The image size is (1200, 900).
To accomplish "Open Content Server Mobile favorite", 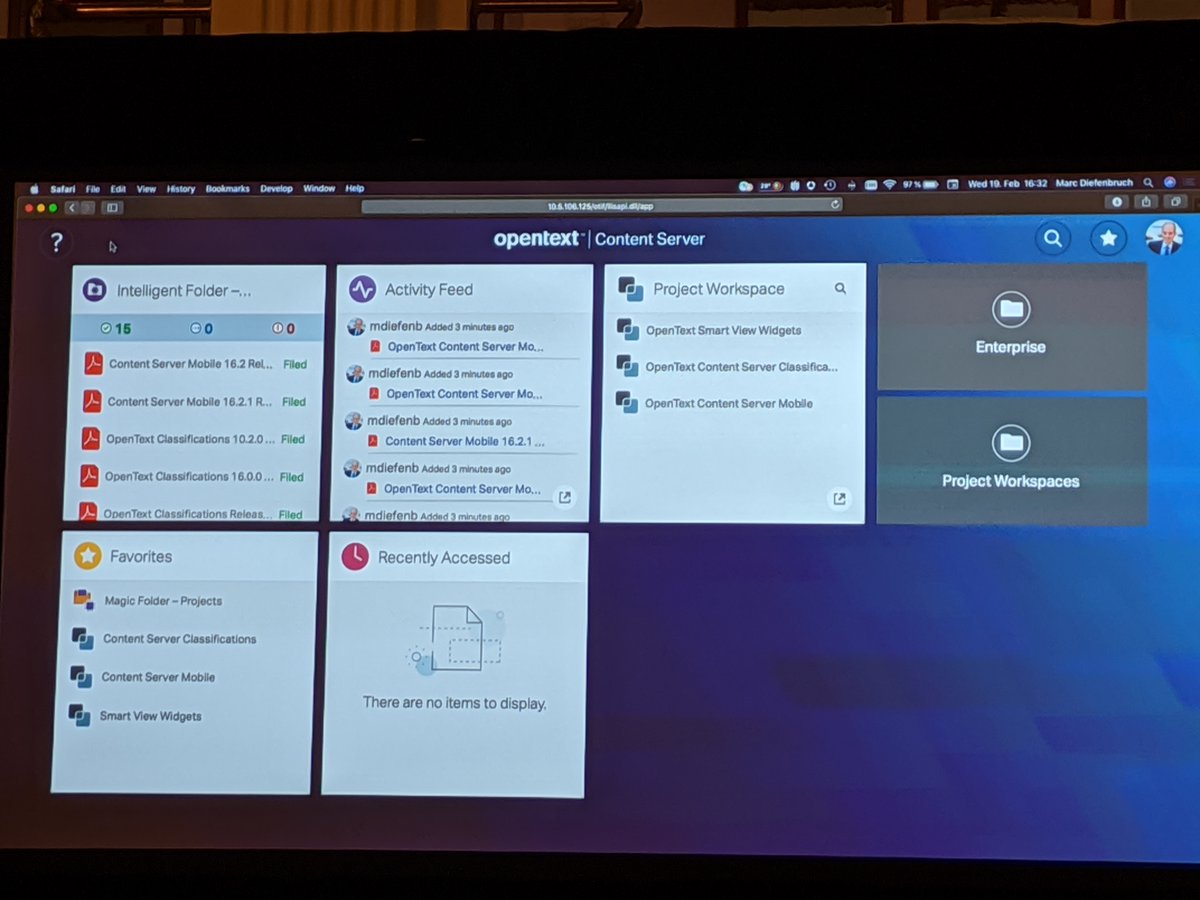I will pyautogui.click(x=158, y=677).
